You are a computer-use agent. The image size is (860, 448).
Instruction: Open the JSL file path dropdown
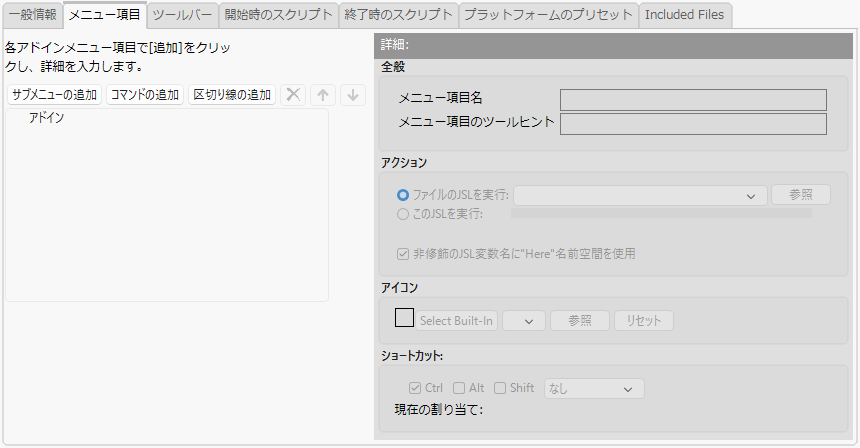[640, 196]
